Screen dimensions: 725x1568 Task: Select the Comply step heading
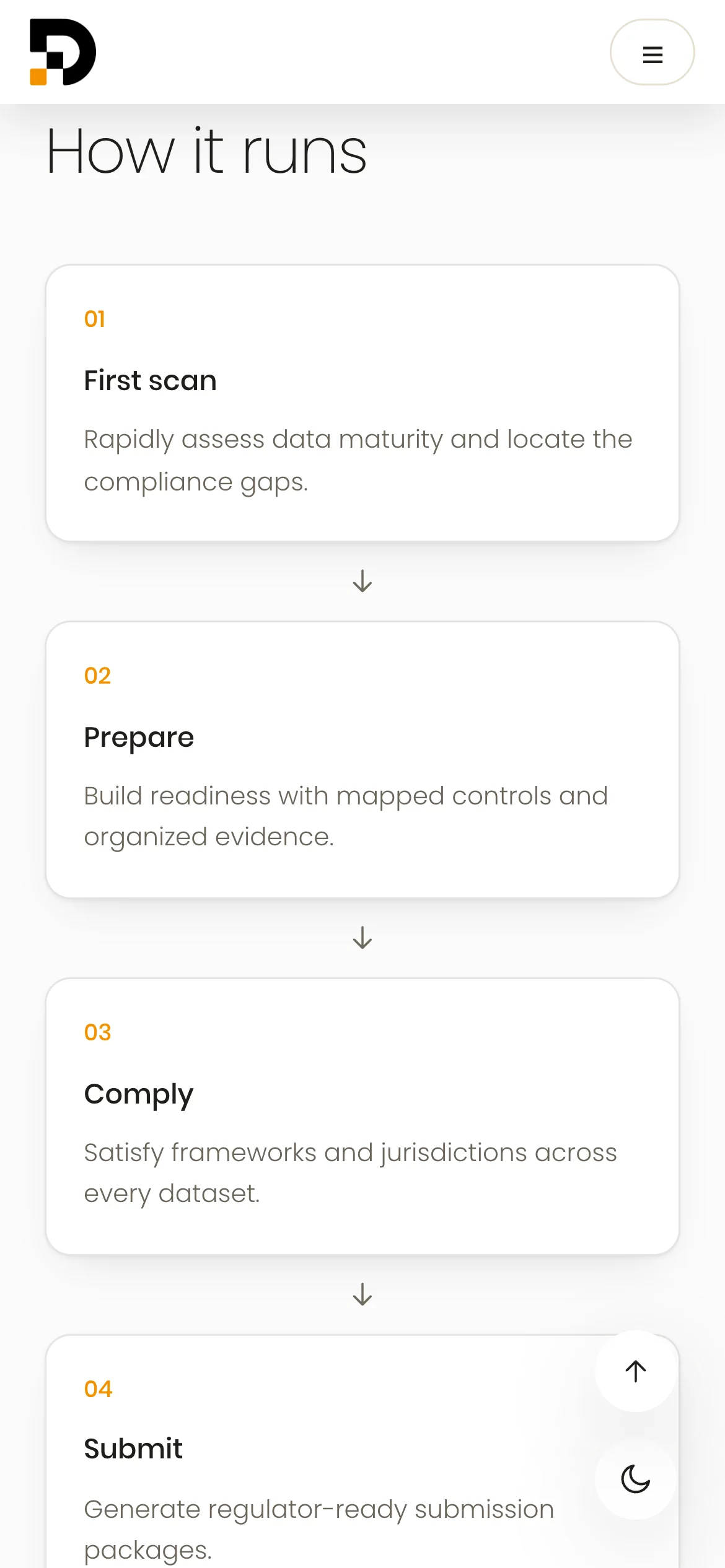[x=139, y=1094]
